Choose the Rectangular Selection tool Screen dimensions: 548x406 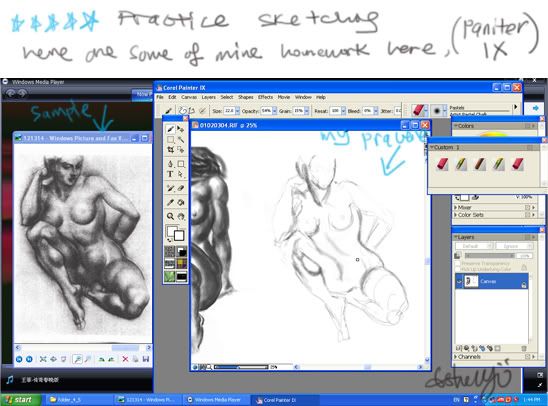tap(171, 140)
